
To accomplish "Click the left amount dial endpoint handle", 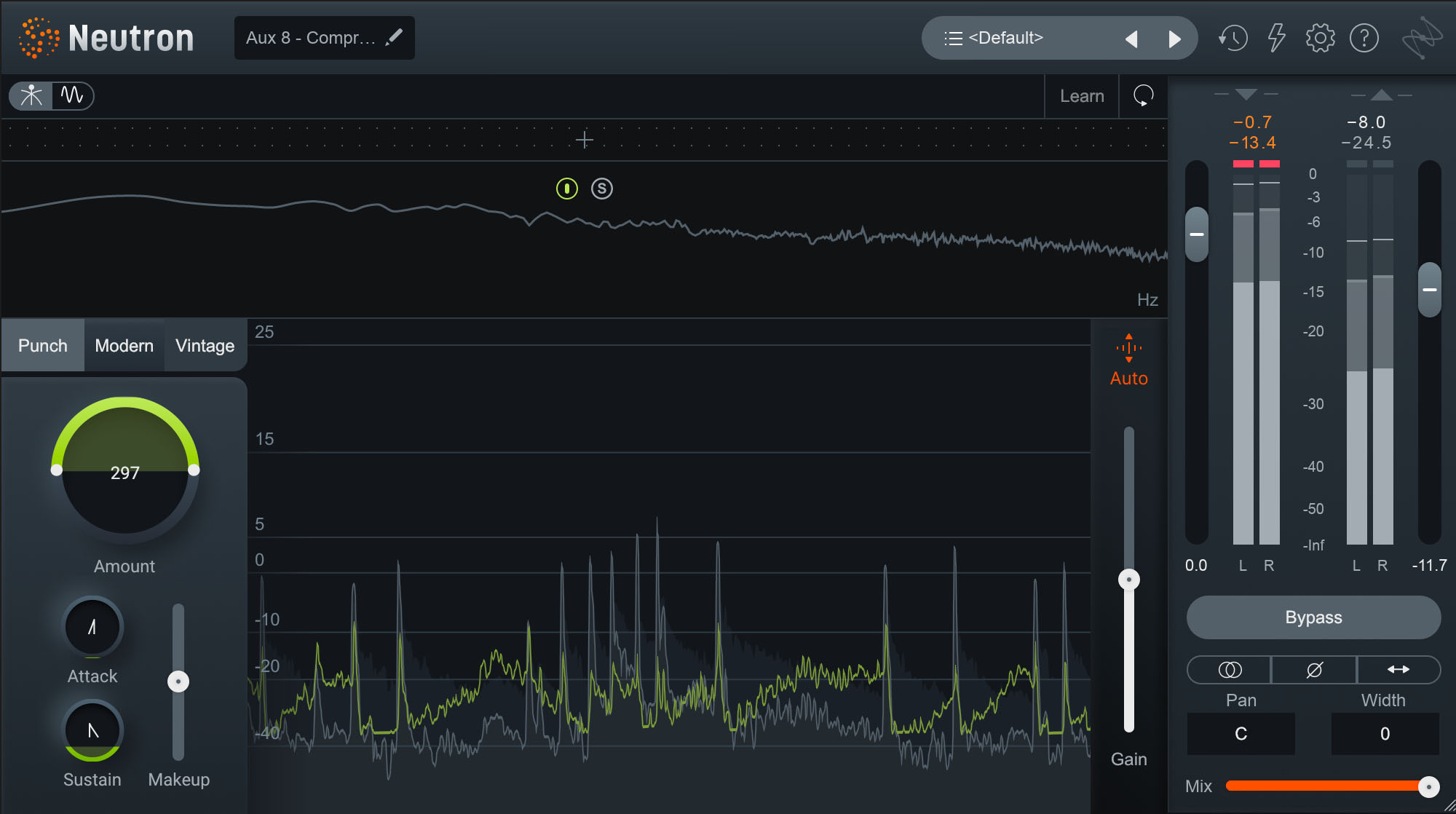I will 56,470.
